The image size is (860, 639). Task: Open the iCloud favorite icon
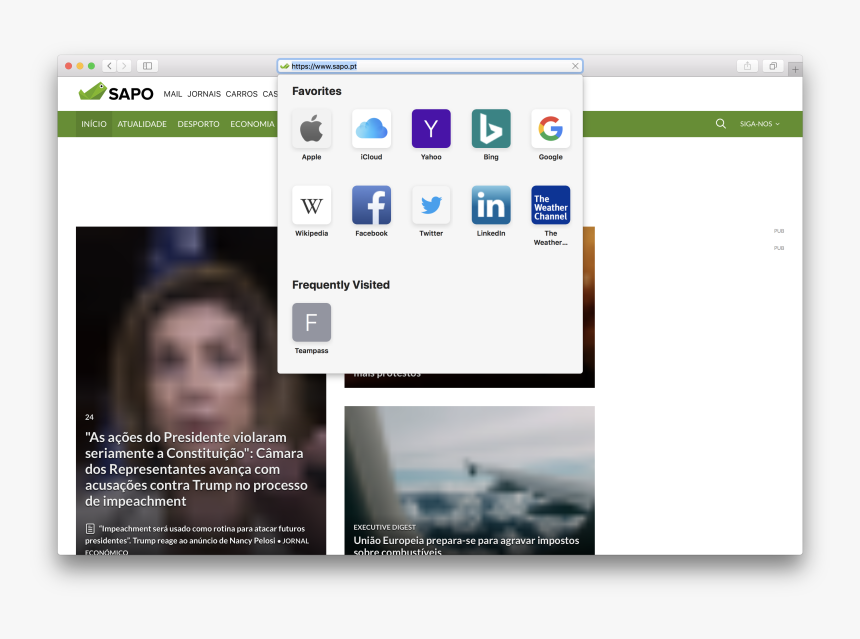[x=371, y=129]
